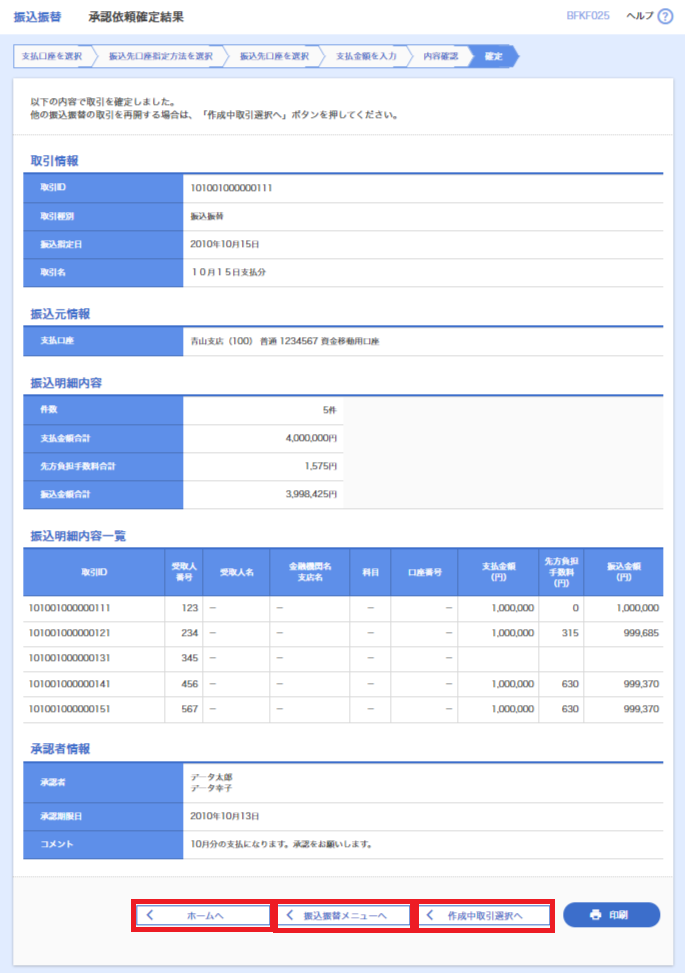The width and height of the screenshot is (685, 973).
Task: Click recipient number 345
Action: [190, 658]
